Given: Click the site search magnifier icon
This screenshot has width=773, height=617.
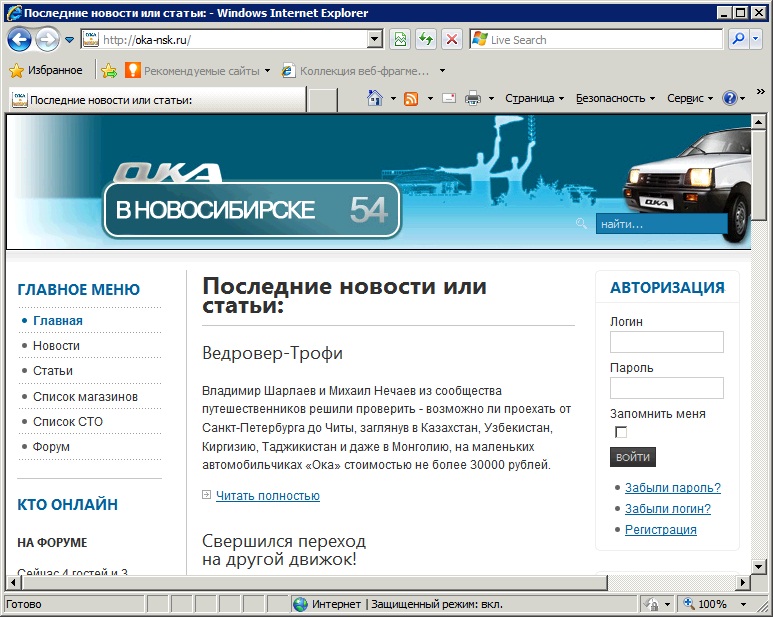Looking at the screenshot, I should click(581, 223).
